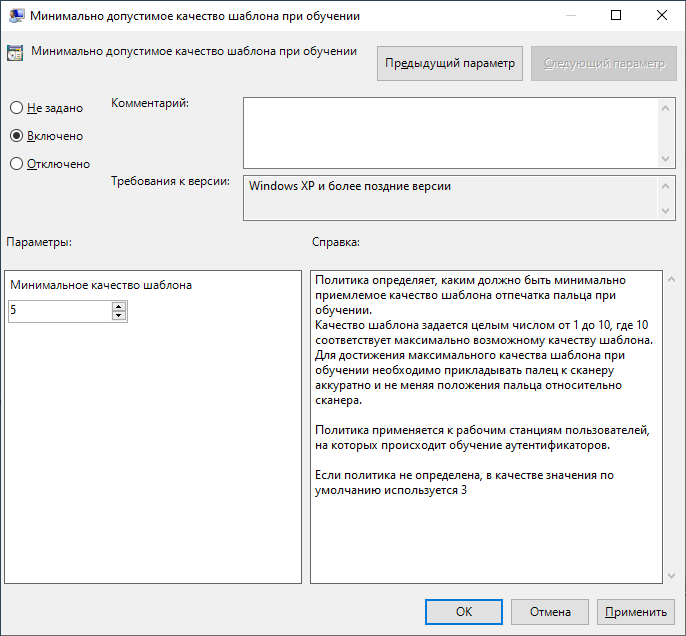
Task: Click help panel scroll down arrow
Action: click(x=672, y=576)
